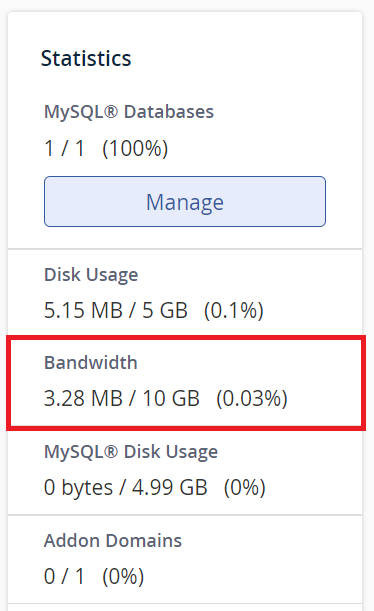Click the ® symbol in MySQL® Disk Usage
Viewport: 374px width, 611px height.
(x=111, y=452)
